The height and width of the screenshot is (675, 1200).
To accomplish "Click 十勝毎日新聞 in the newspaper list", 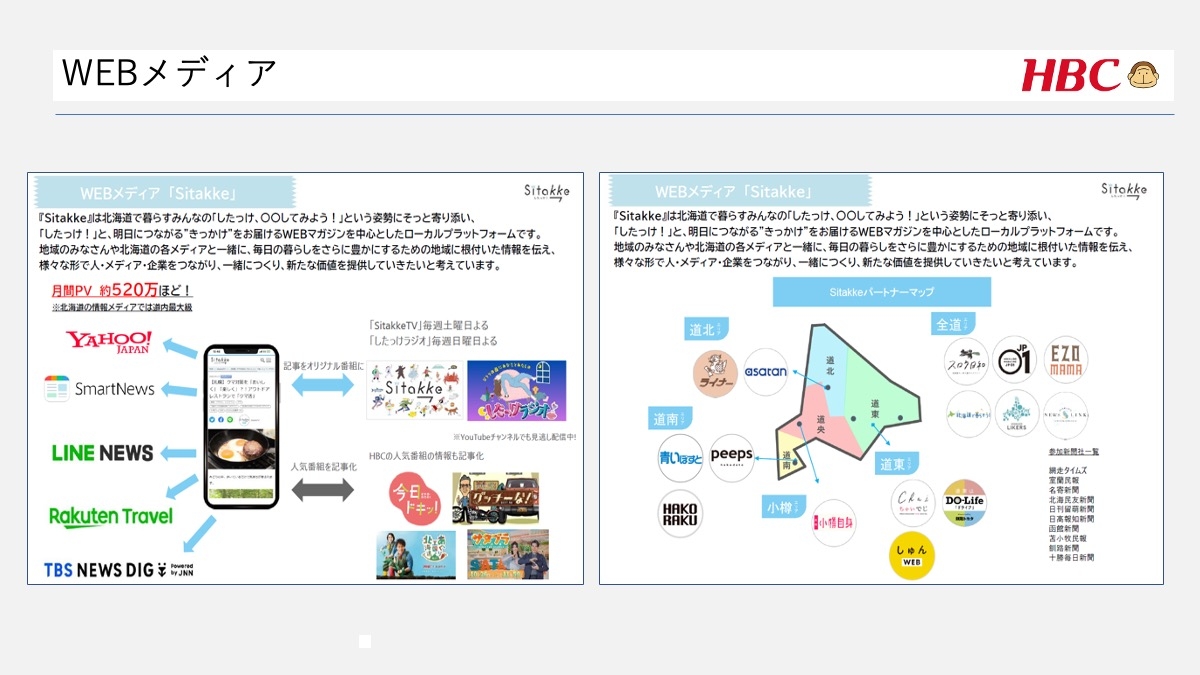I will click(x=1072, y=558).
